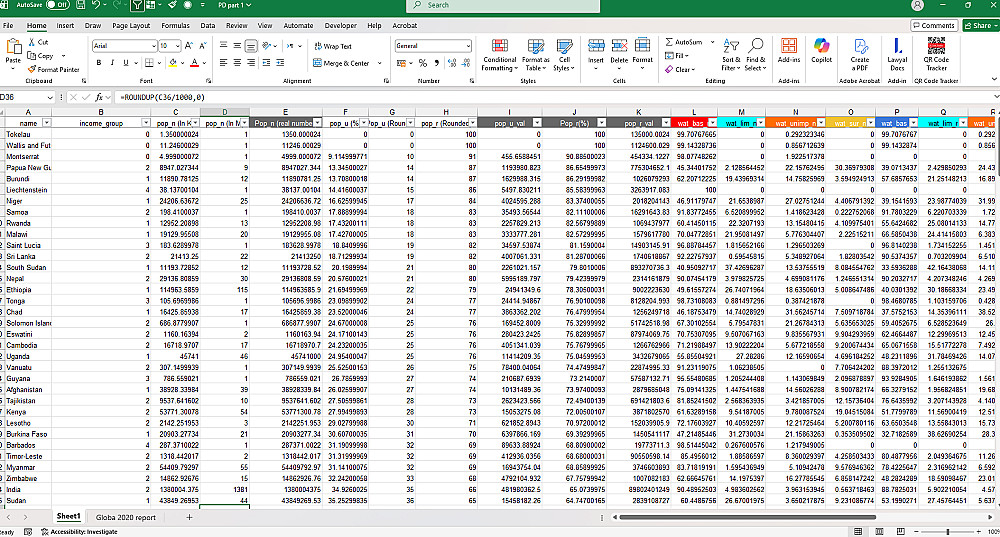
Task: Click the Copy button
Action: (41, 56)
